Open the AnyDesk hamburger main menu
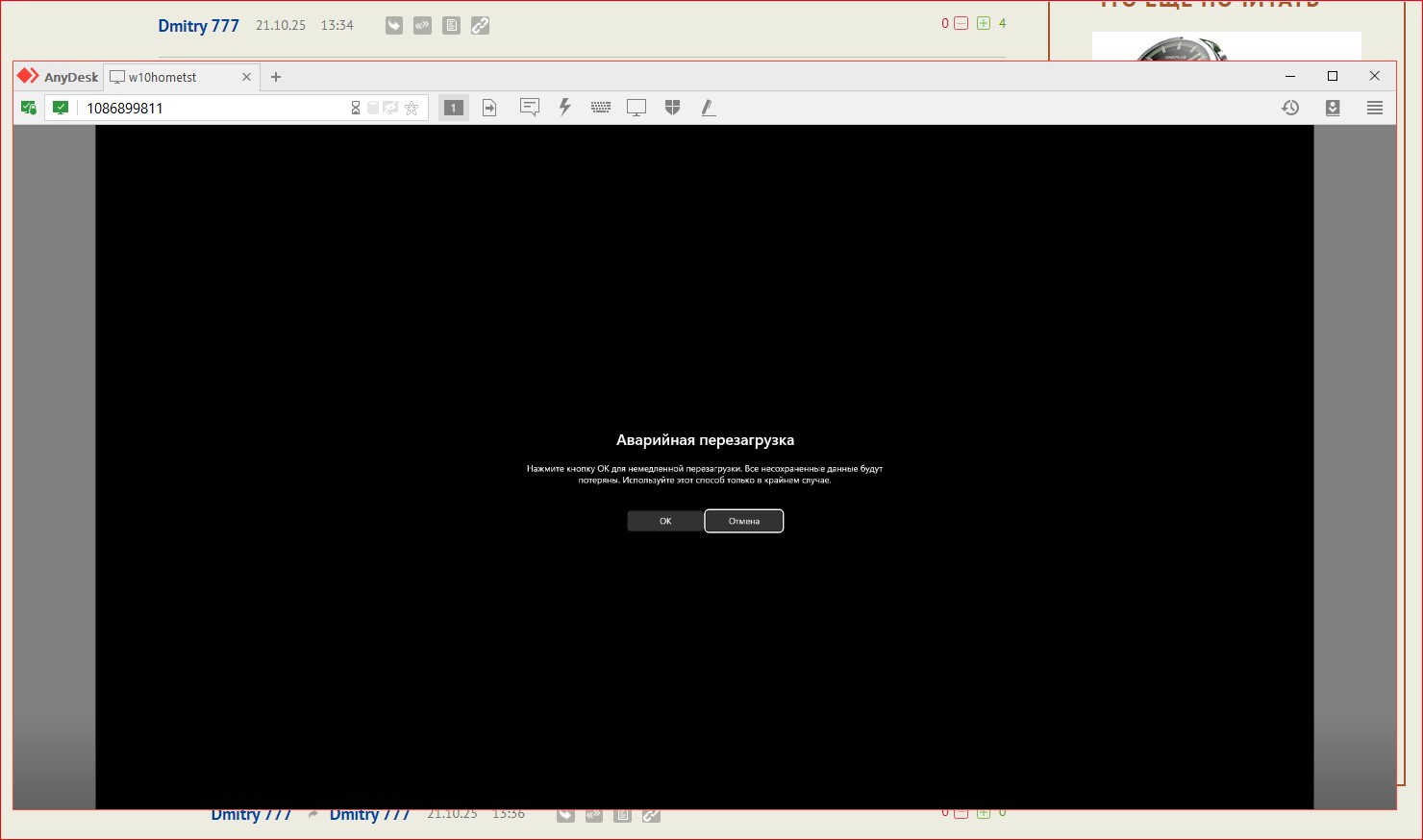1423x840 pixels. [x=1375, y=108]
